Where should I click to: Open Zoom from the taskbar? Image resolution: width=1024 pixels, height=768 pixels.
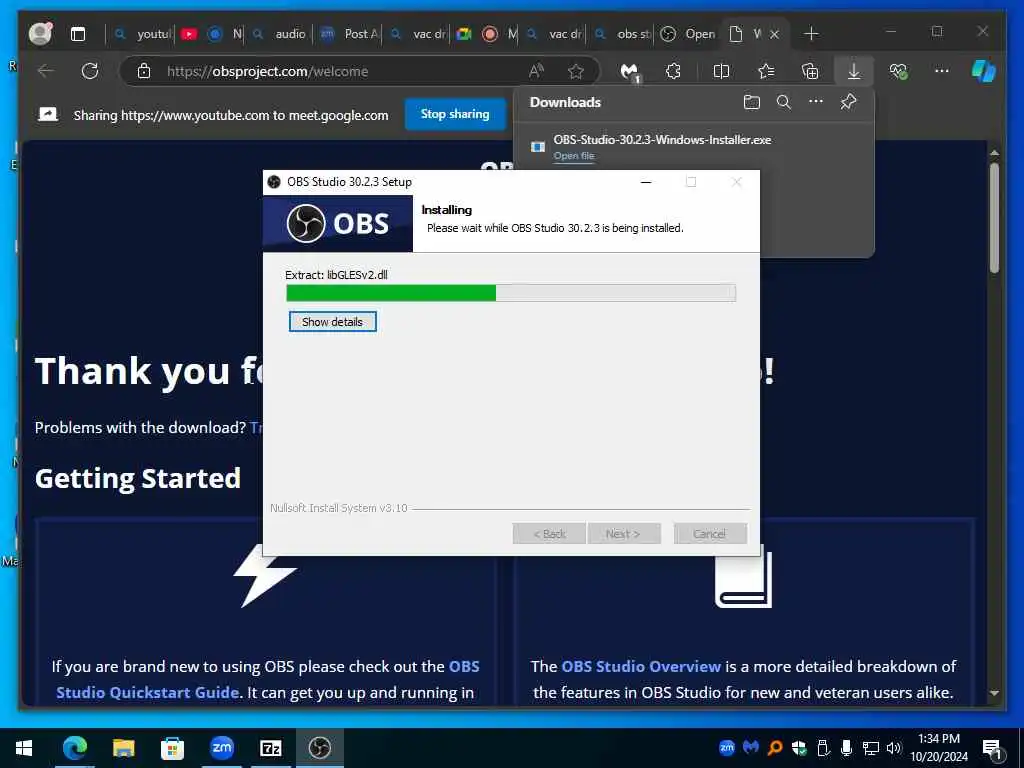pos(222,748)
